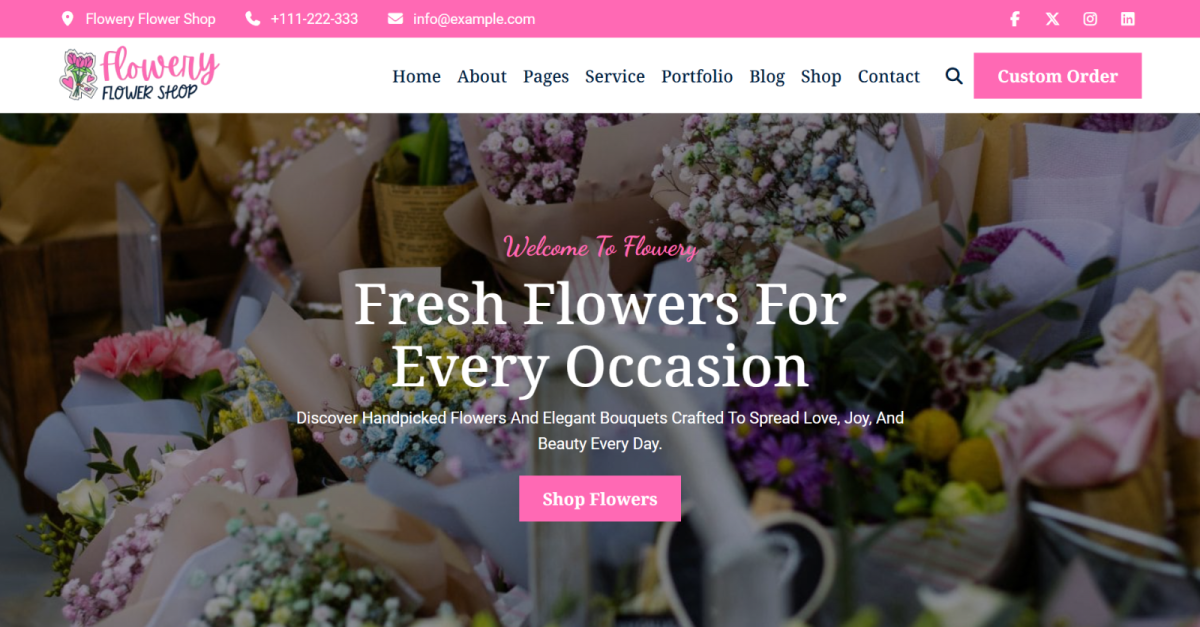Visit the Instagram icon link
Viewport: 1200px width, 627px height.
[x=1090, y=19]
